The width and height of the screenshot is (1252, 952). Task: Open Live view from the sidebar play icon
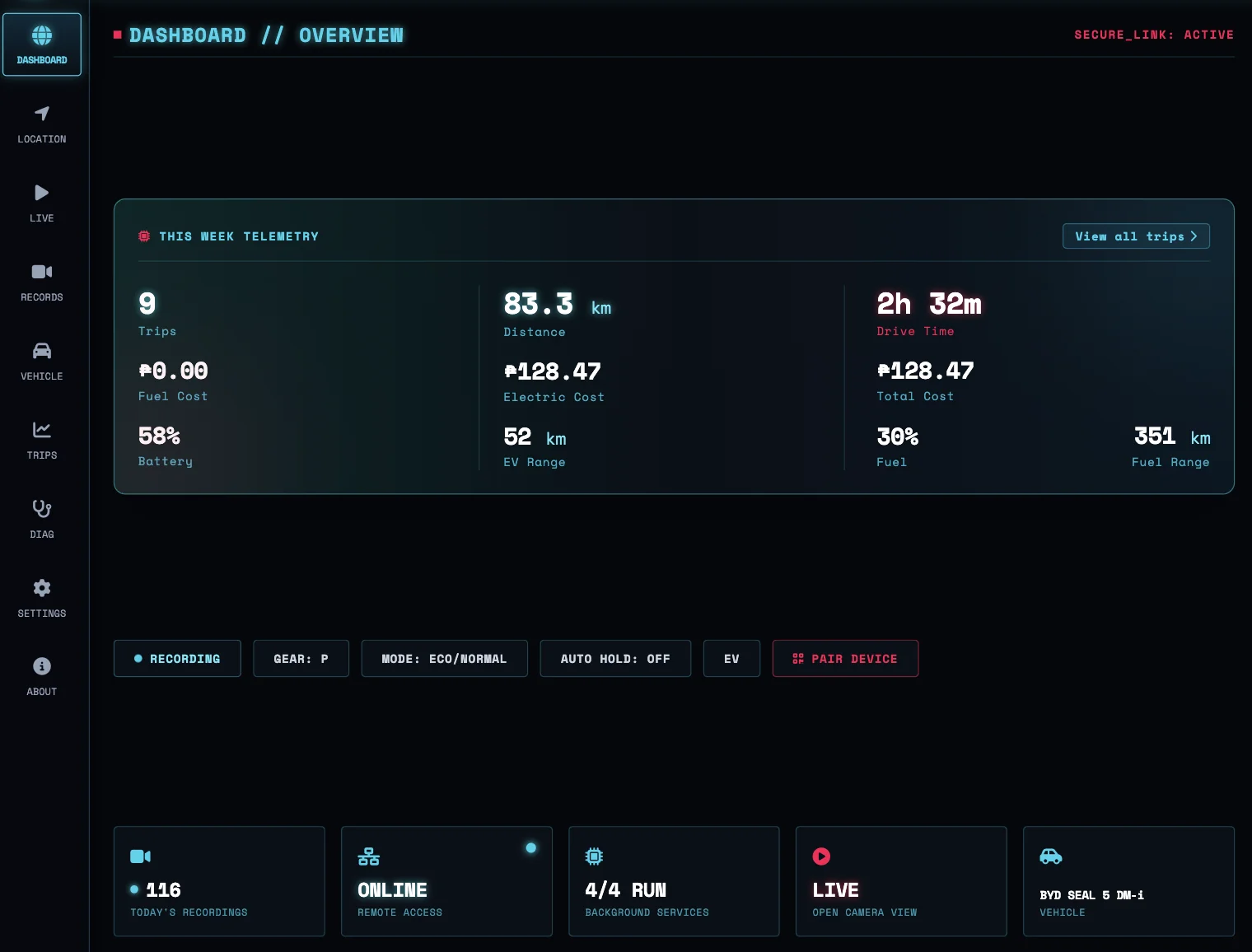[x=42, y=192]
